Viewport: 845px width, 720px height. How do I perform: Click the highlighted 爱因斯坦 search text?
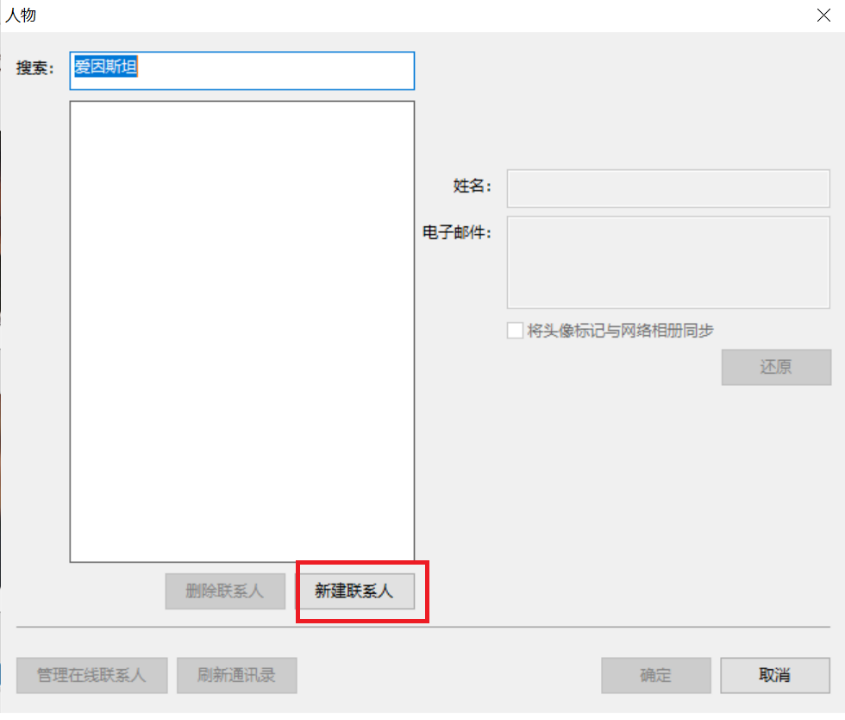pos(106,67)
